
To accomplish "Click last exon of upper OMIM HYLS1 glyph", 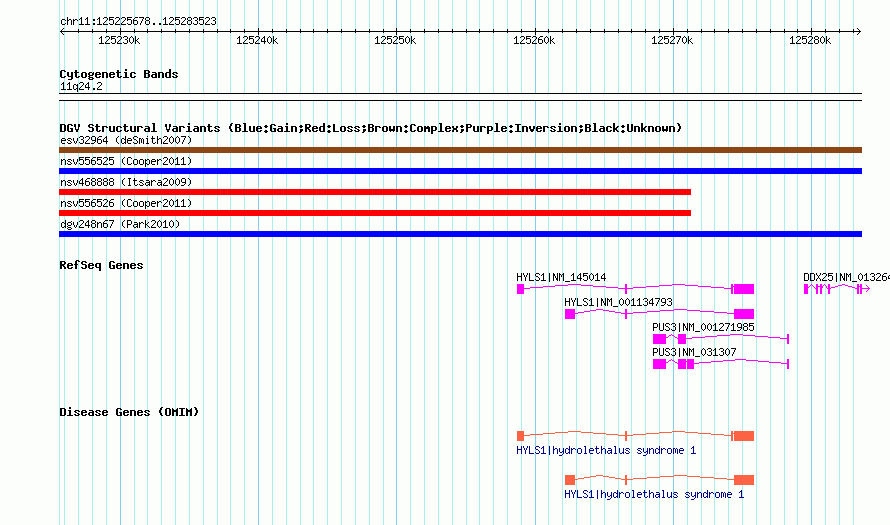I will tap(744, 436).
